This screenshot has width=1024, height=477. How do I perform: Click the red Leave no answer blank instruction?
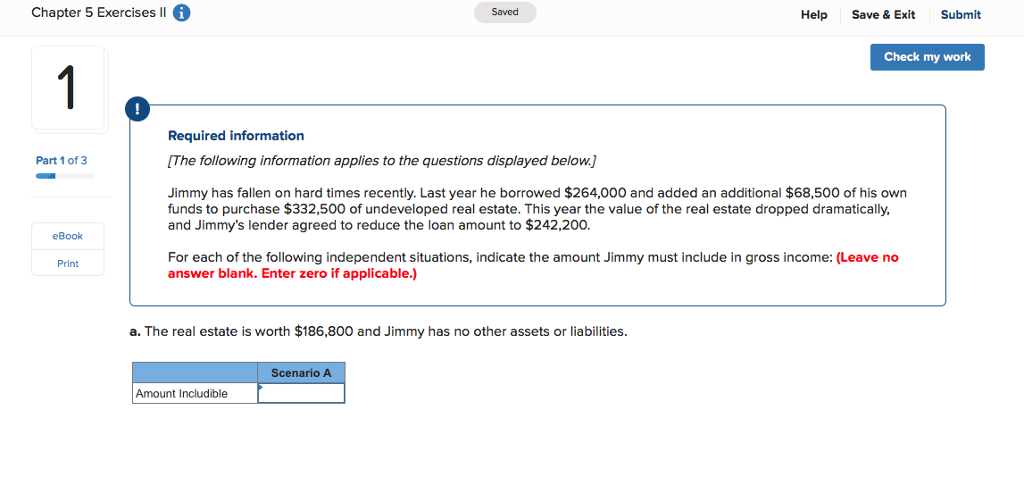coord(533,265)
